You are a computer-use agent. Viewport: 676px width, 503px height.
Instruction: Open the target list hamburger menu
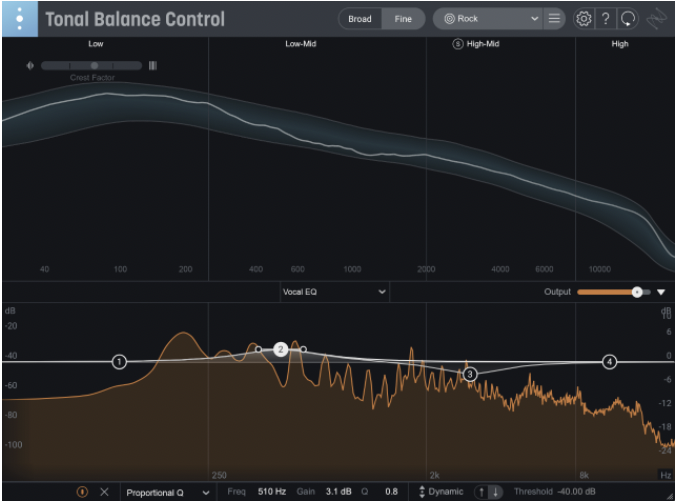pyautogui.click(x=554, y=19)
